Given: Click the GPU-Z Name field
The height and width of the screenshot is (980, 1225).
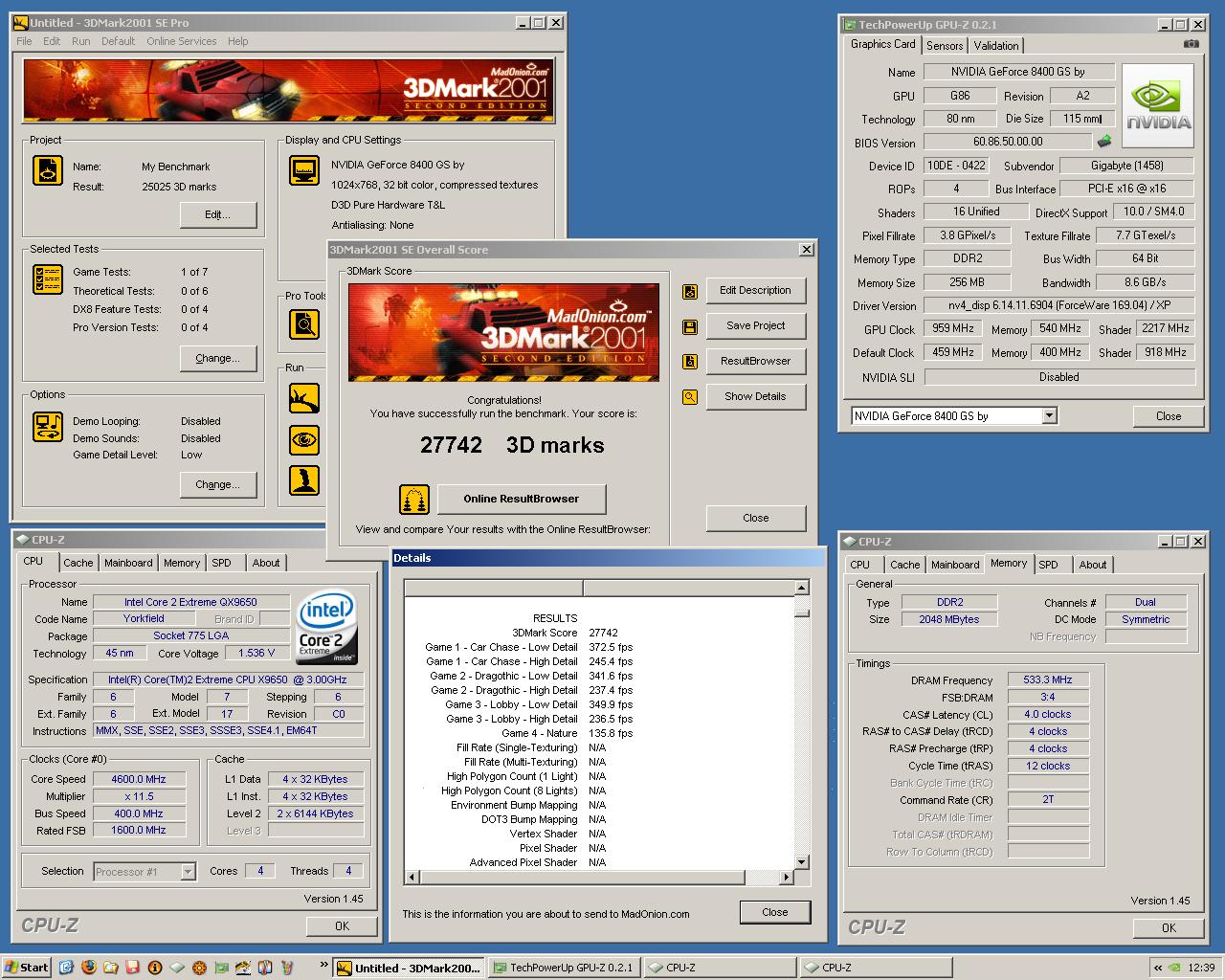Looking at the screenshot, I should pyautogui.click(x=1018, y=72).
